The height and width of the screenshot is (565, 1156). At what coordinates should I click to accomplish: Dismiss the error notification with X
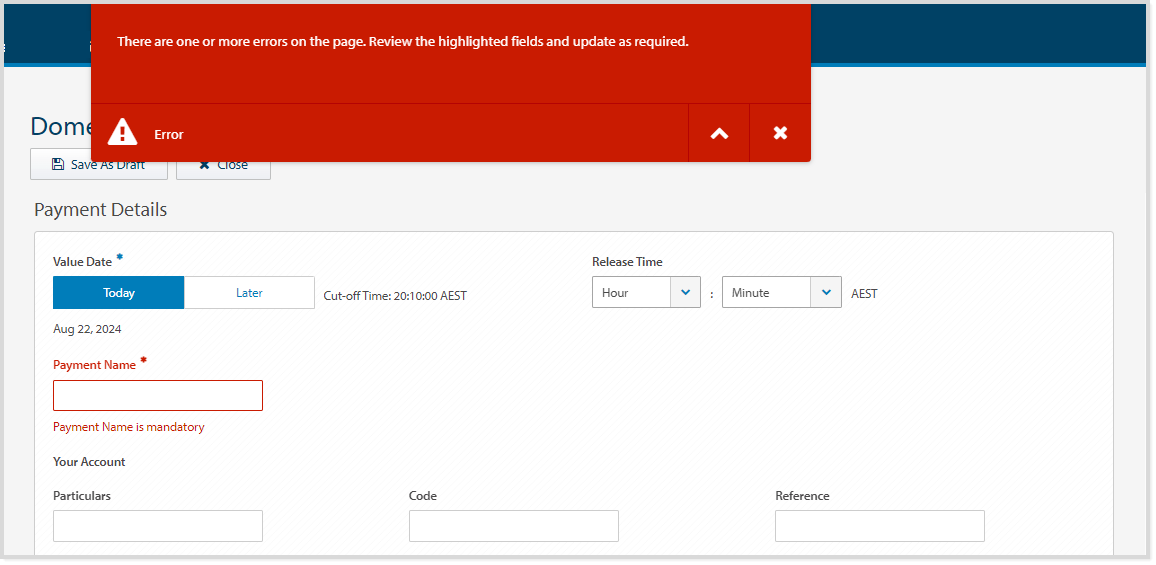coord(780,133)
